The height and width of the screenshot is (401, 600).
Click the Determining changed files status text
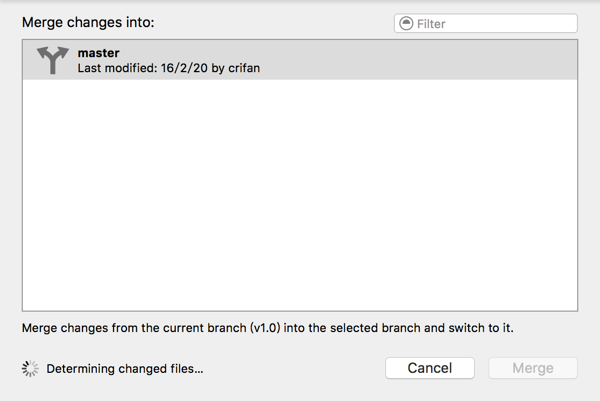(125, 369)
